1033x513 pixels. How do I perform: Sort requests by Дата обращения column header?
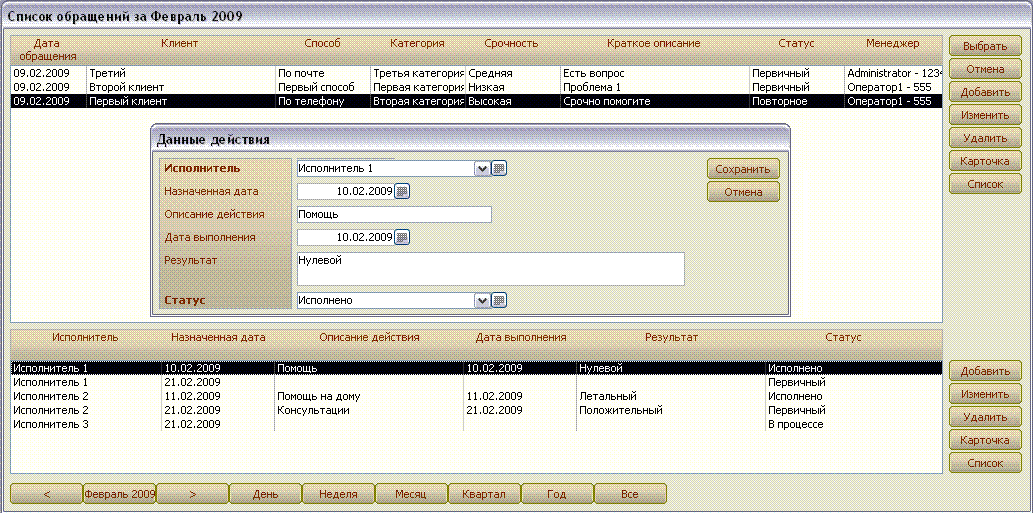click(47, 49)
